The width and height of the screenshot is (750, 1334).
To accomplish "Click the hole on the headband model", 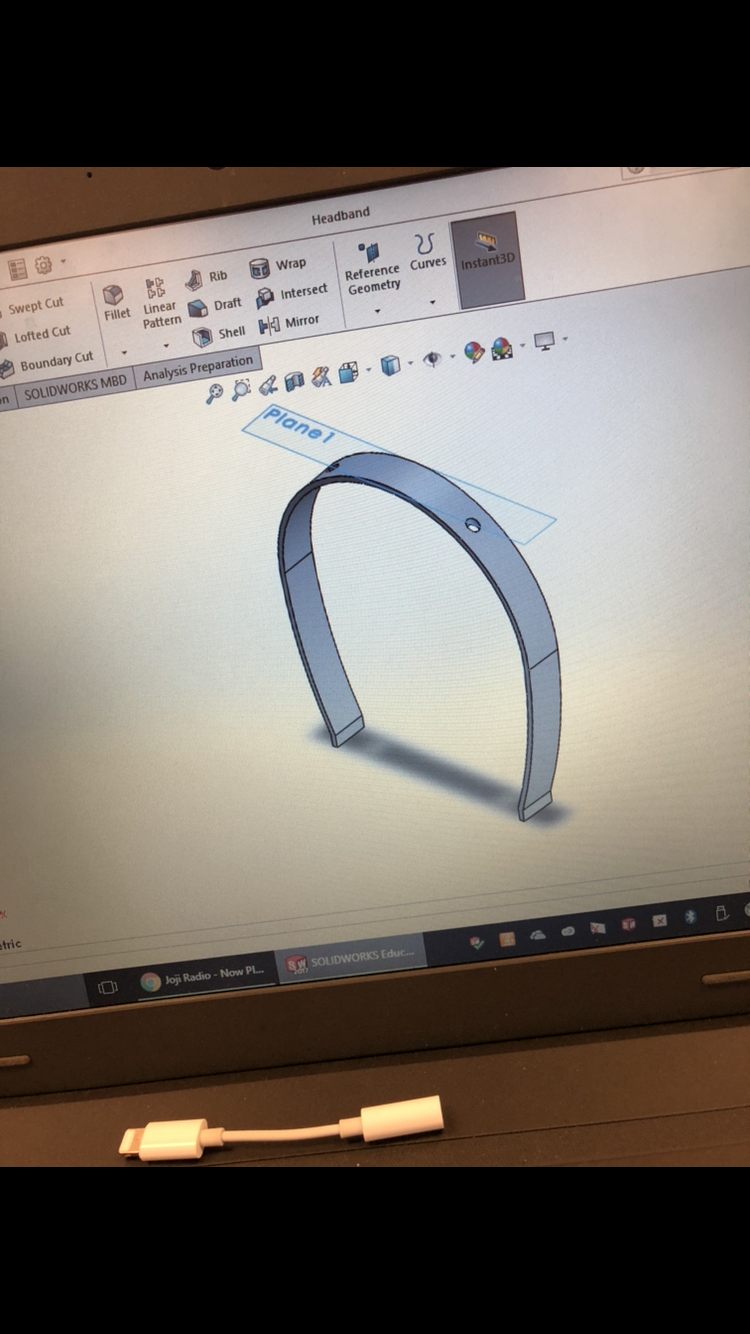I will (x=472, y=525).
